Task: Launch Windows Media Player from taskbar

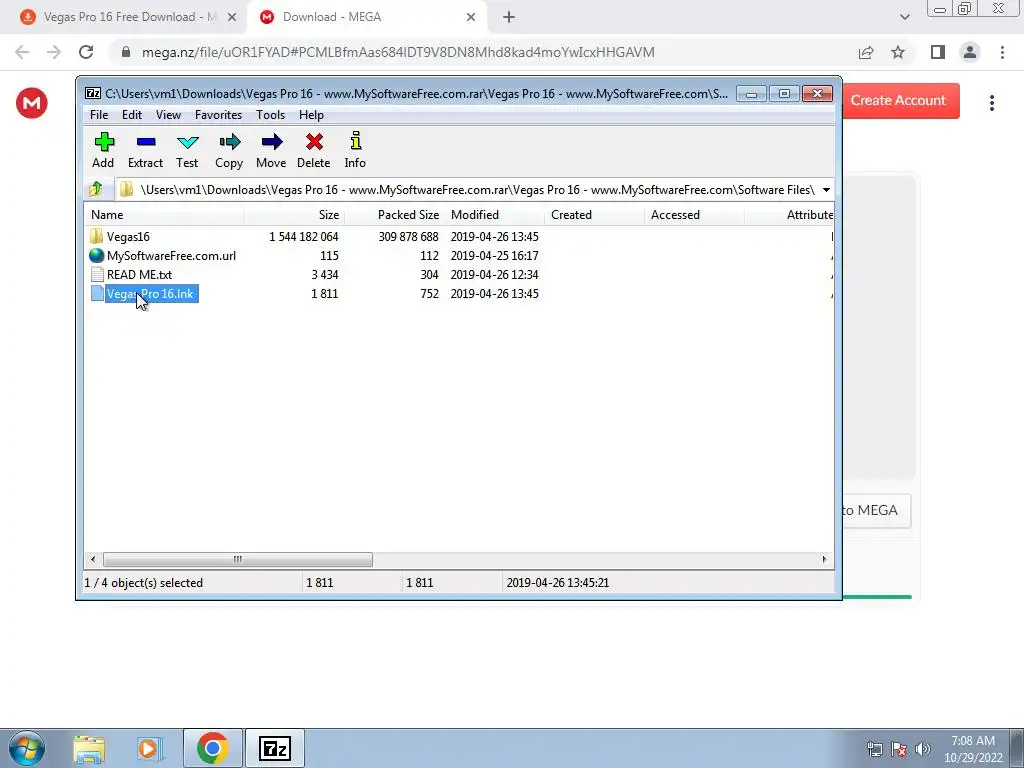Action: point(148,748)
